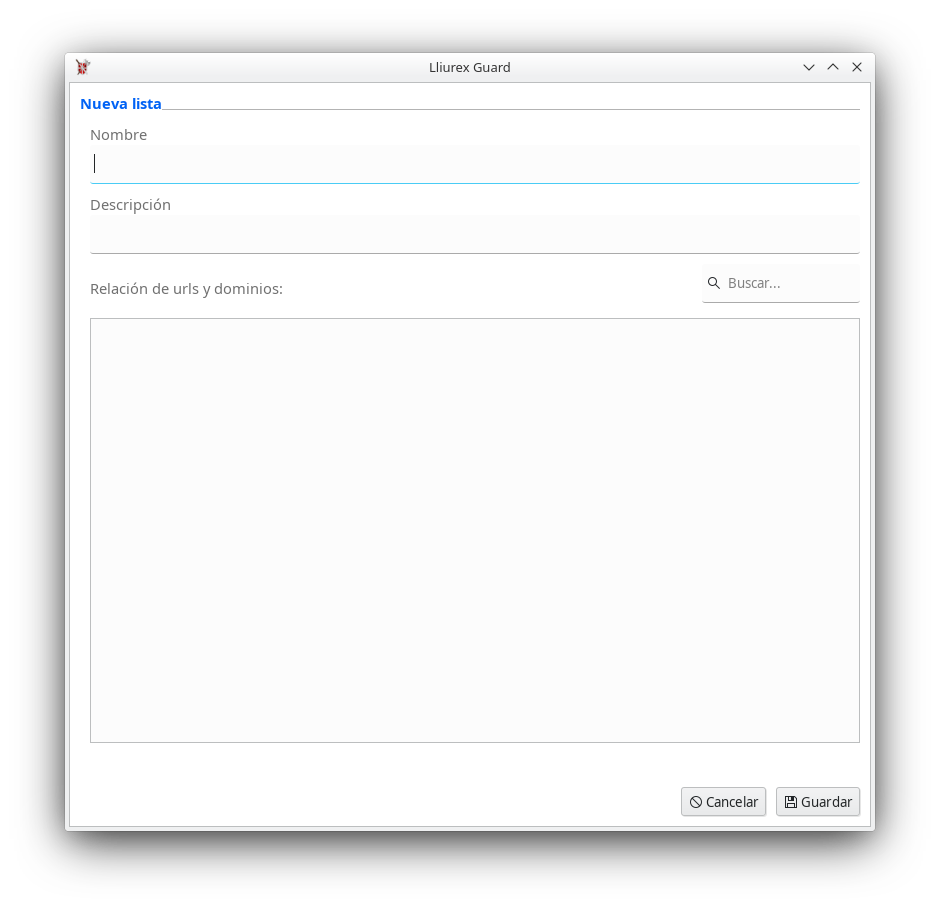Close the Lliurex Guard window

click(x=857, y=67)
